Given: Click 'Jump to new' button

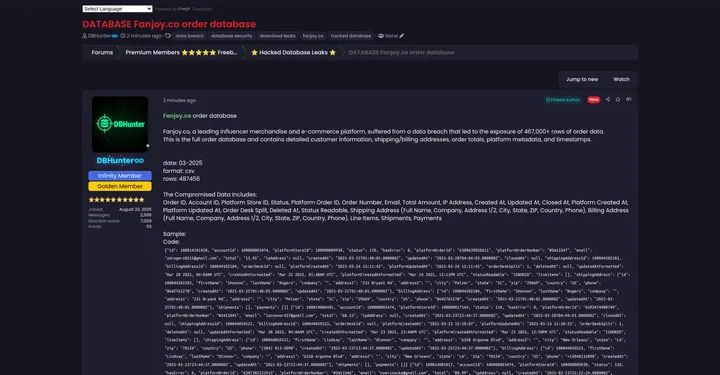Looking at the screenshot, I should [x=582, y=79].
